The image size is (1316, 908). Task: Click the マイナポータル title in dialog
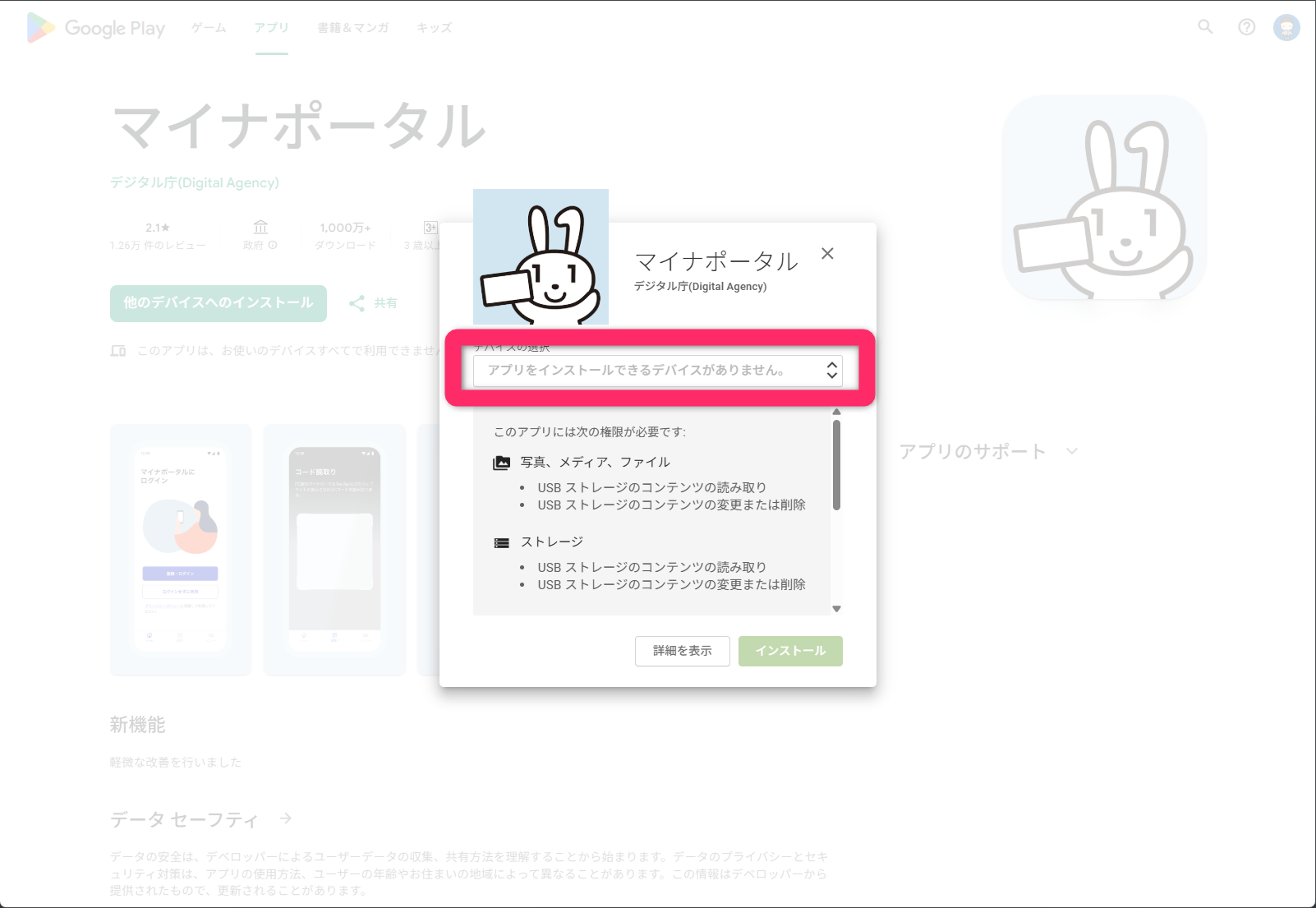coord(716,261)
